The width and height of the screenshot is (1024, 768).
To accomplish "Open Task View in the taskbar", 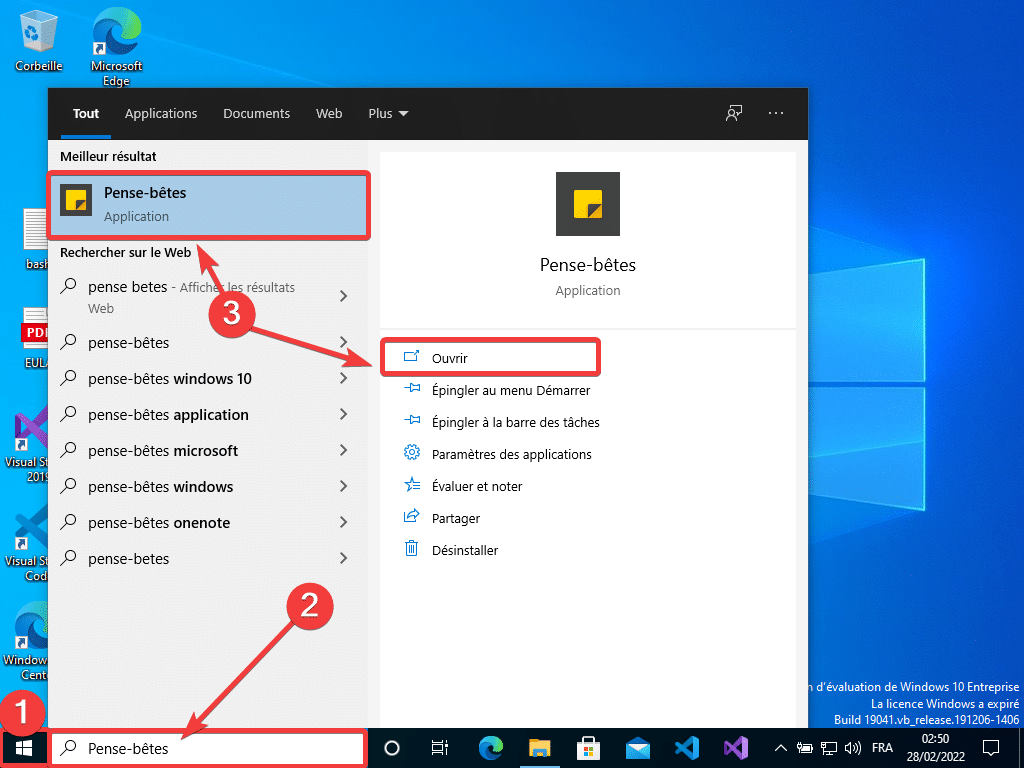I will click(x=440, y=748).
